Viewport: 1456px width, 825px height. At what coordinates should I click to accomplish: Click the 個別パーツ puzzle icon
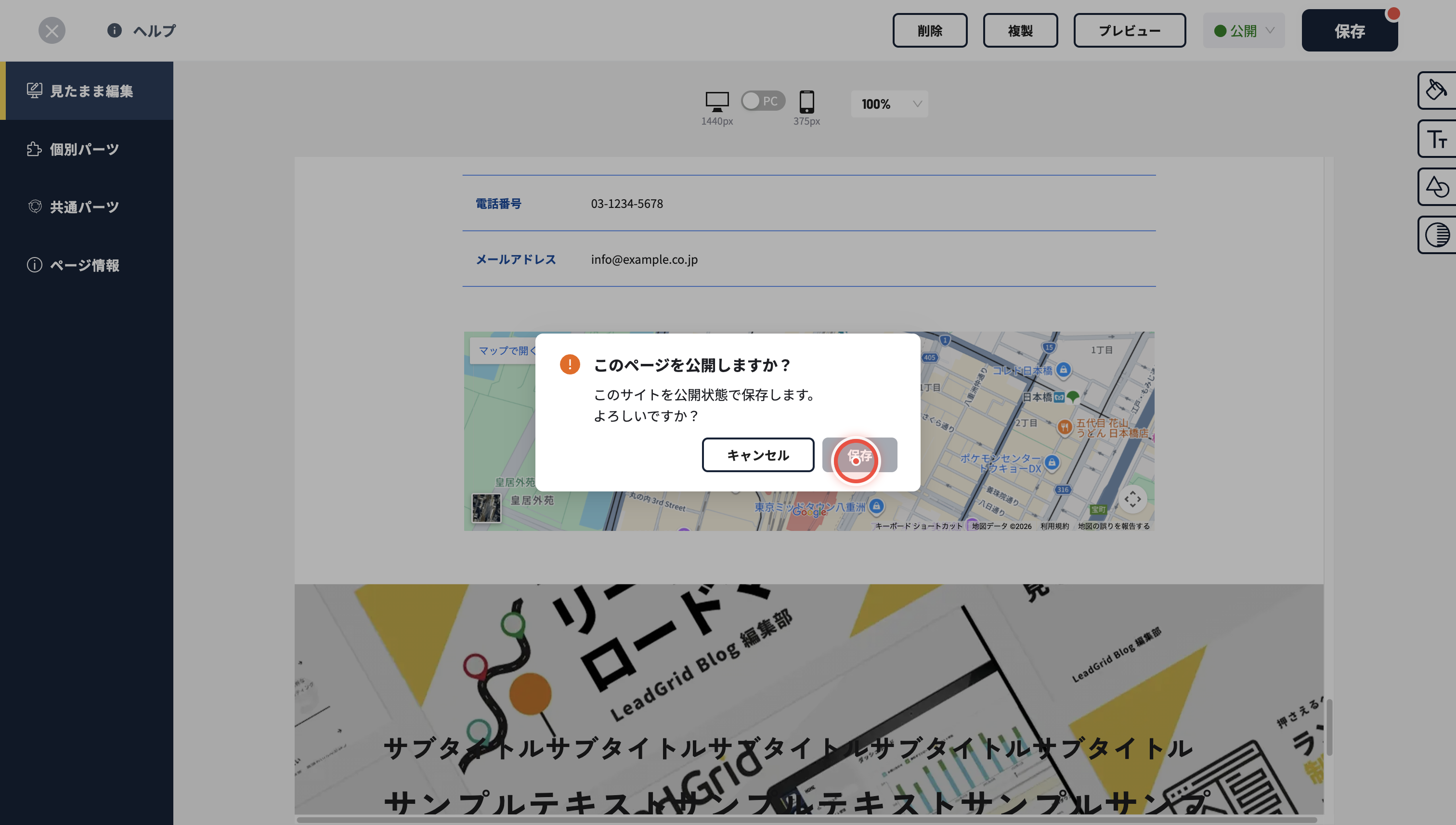tap(34, 149)
